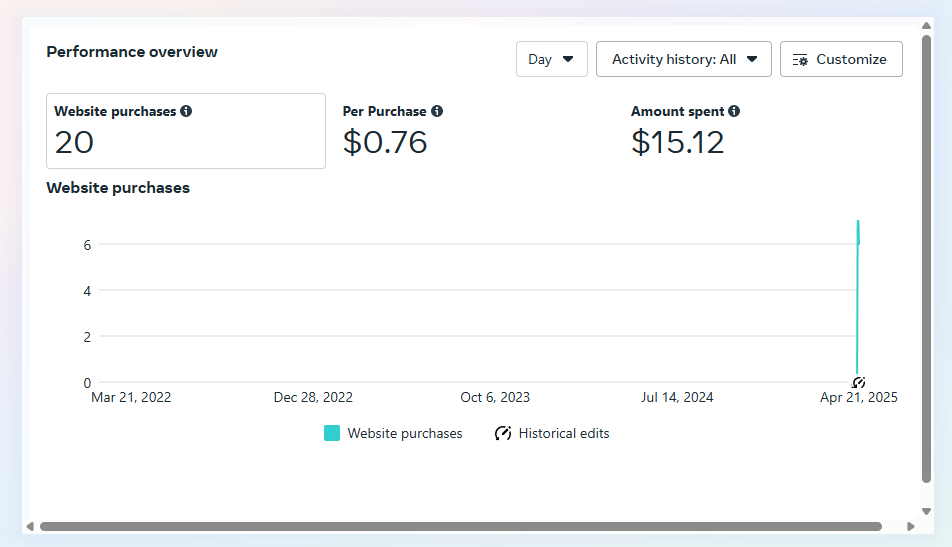
Task: Click the info icon next to Amount spent
Action: (x=734, y=112)
